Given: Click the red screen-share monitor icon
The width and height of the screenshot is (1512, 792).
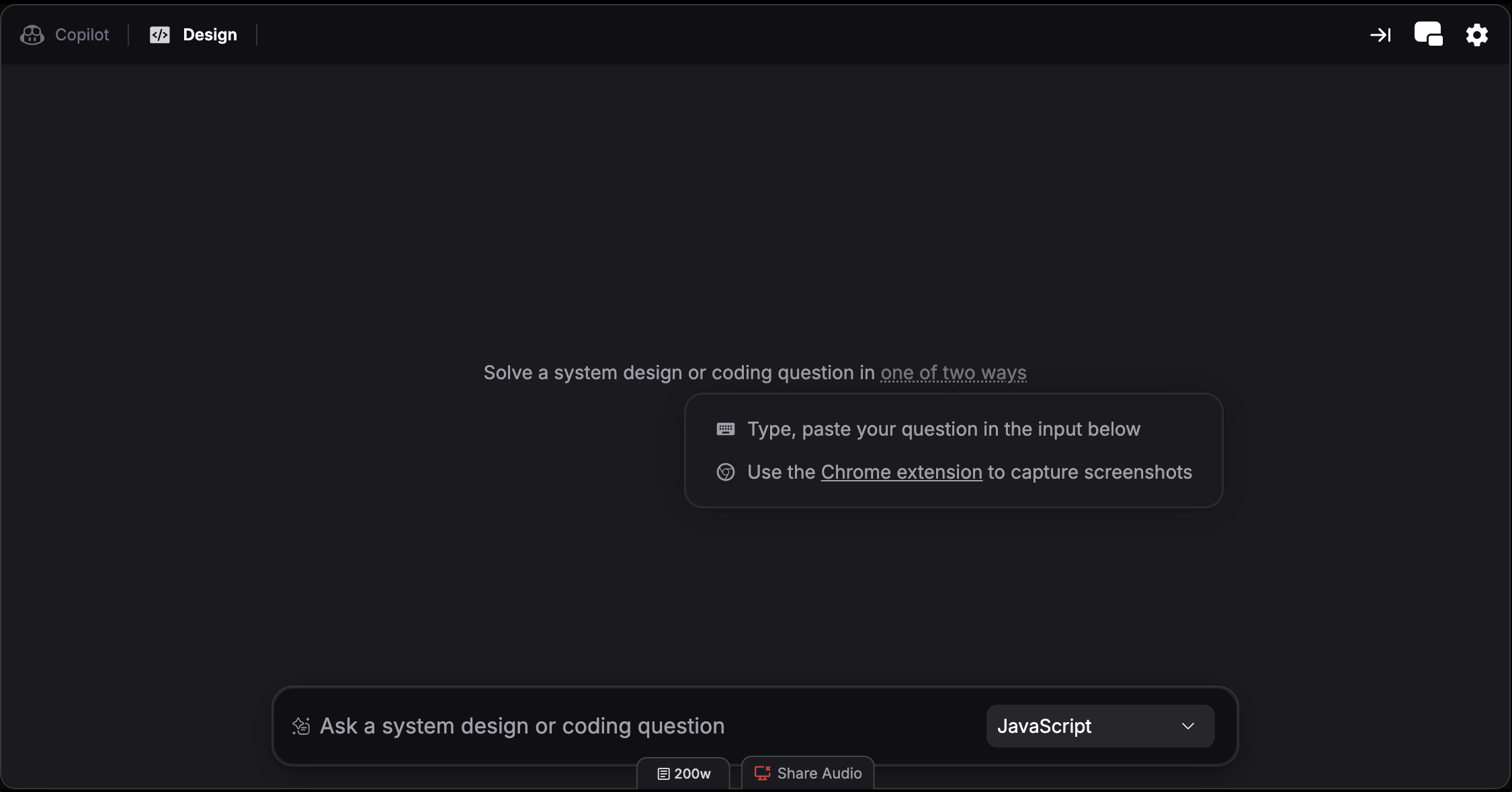Looking at the screenshot, I should click(x=761, y=773).
